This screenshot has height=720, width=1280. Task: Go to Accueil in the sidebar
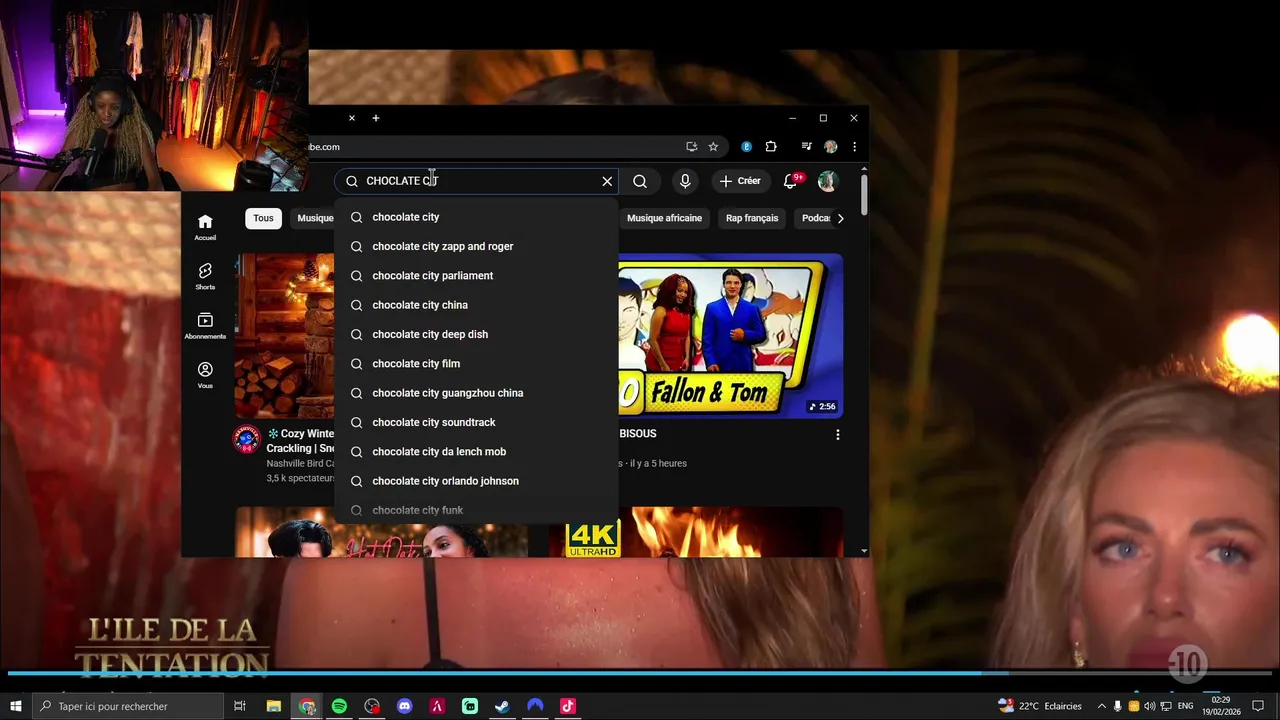click(205, 227)
